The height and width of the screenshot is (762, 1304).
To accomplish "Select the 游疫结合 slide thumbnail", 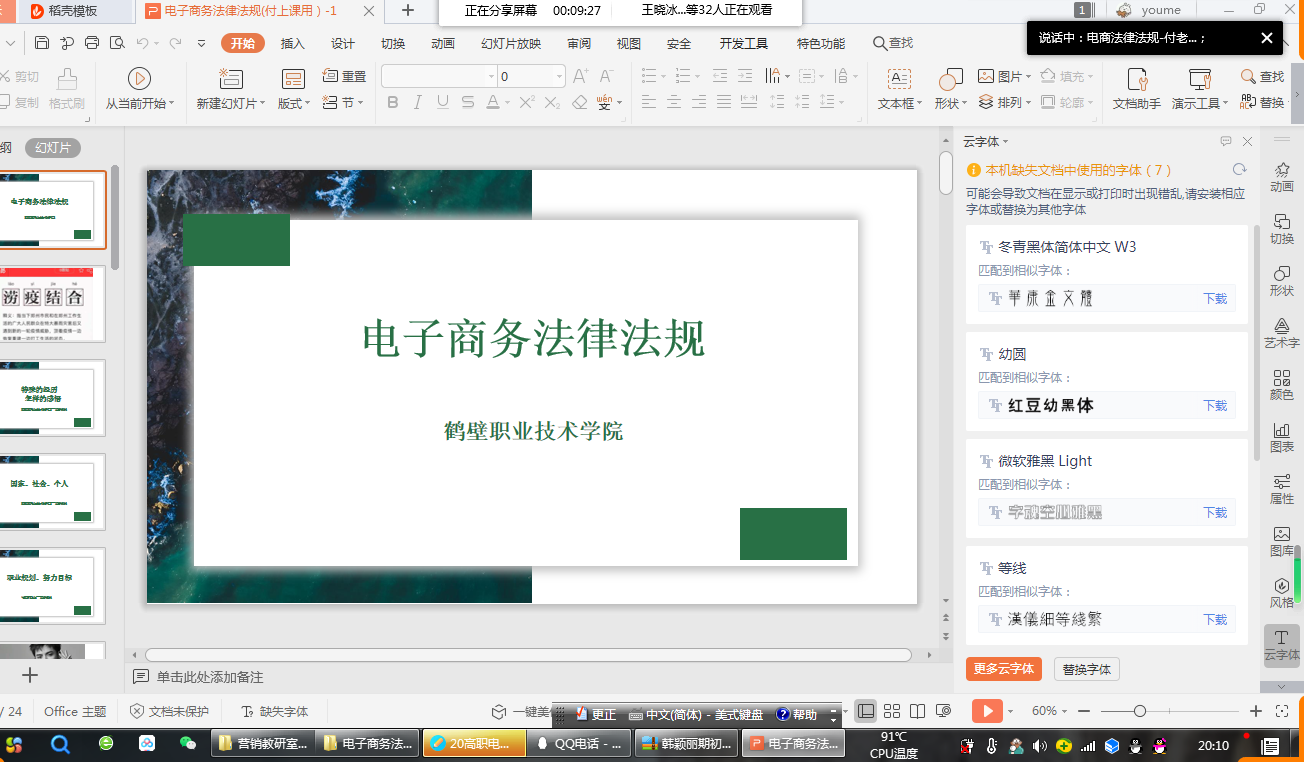I will click(x=52, y=304).
